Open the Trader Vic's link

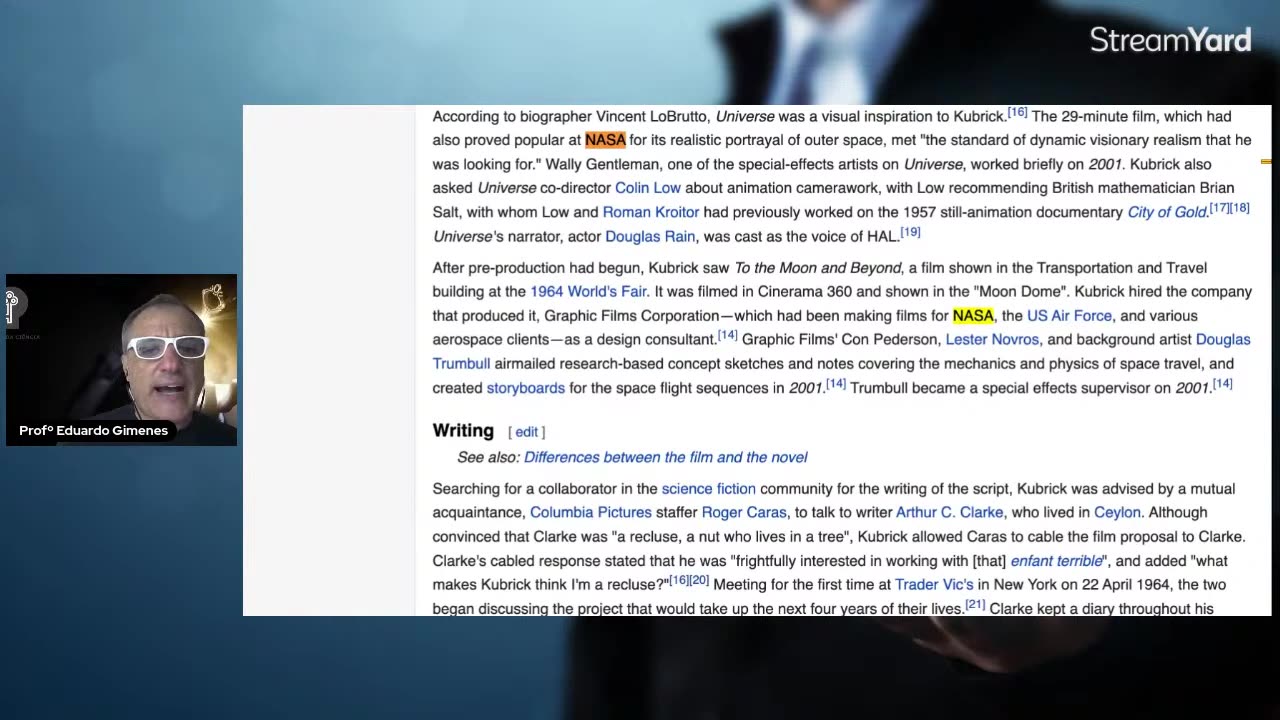934,585
